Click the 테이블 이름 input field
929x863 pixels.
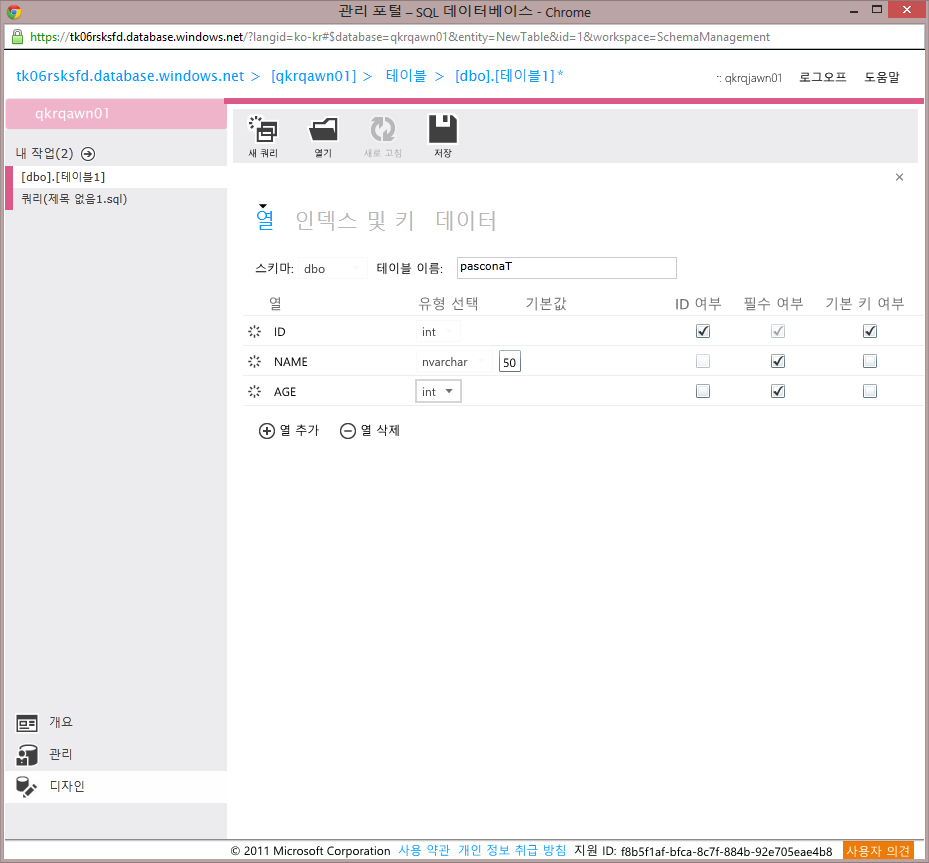click(566, 268)
